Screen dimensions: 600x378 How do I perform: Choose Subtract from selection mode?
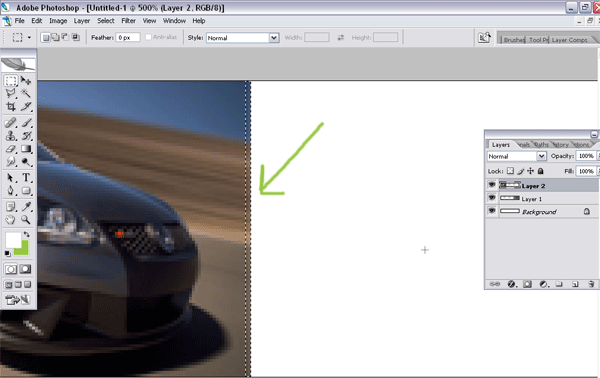point(65,37)
